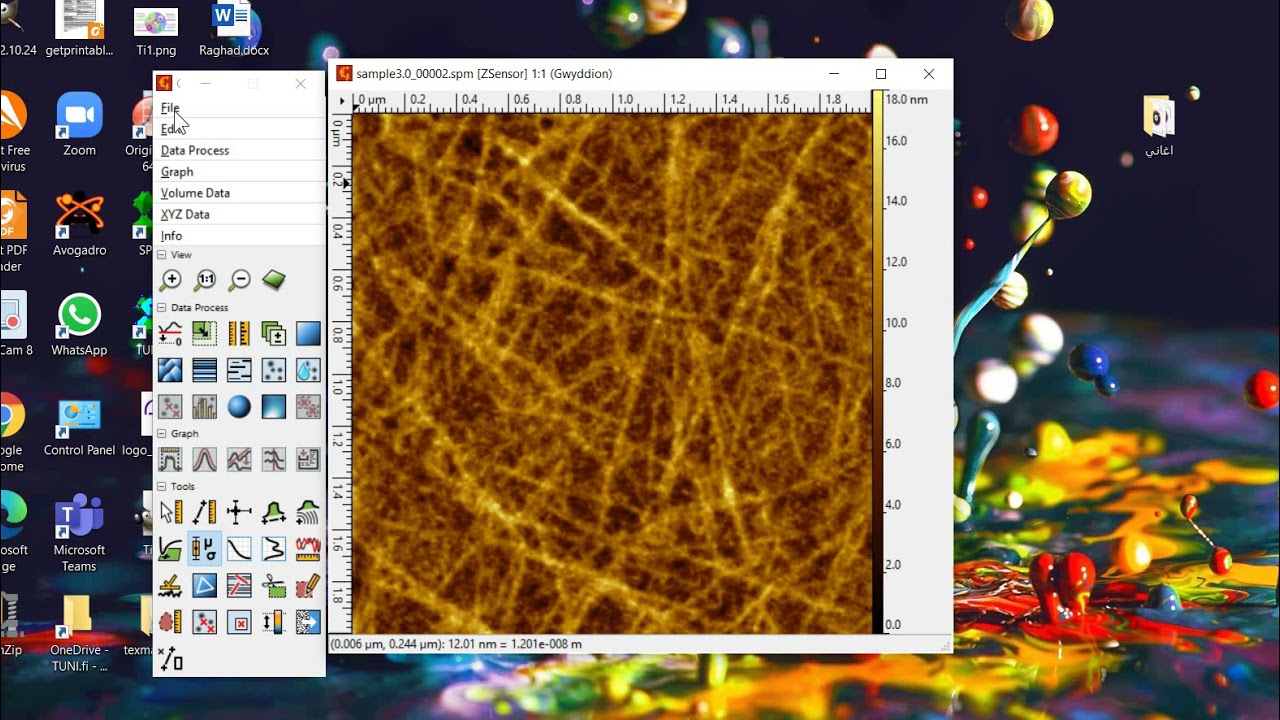Open the XYZ Data menu
This screenshot has height=720, width=1280.
point(185,214)
